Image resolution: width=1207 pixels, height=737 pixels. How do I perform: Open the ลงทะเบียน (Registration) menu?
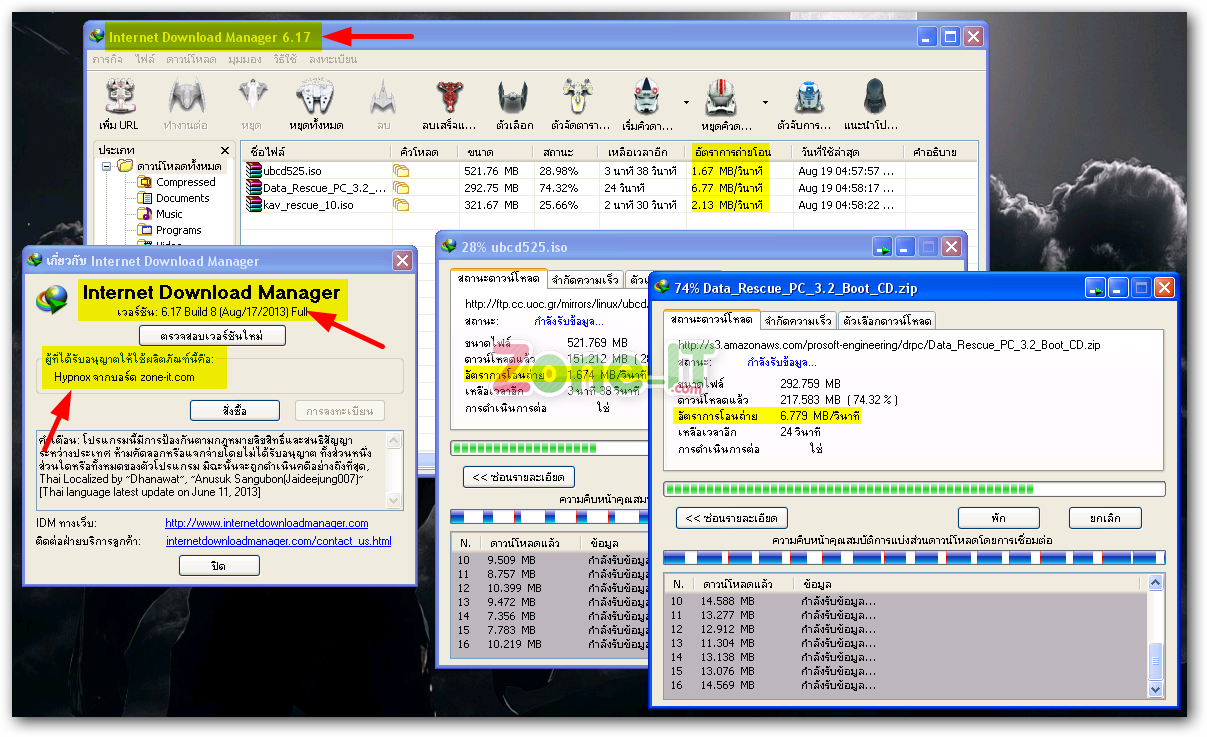[333, 60]
